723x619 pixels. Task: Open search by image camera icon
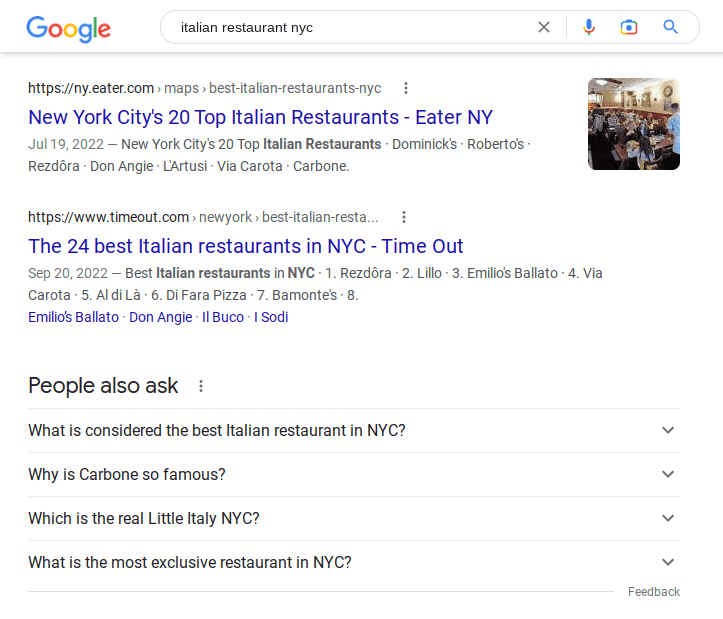pos(629,27)
